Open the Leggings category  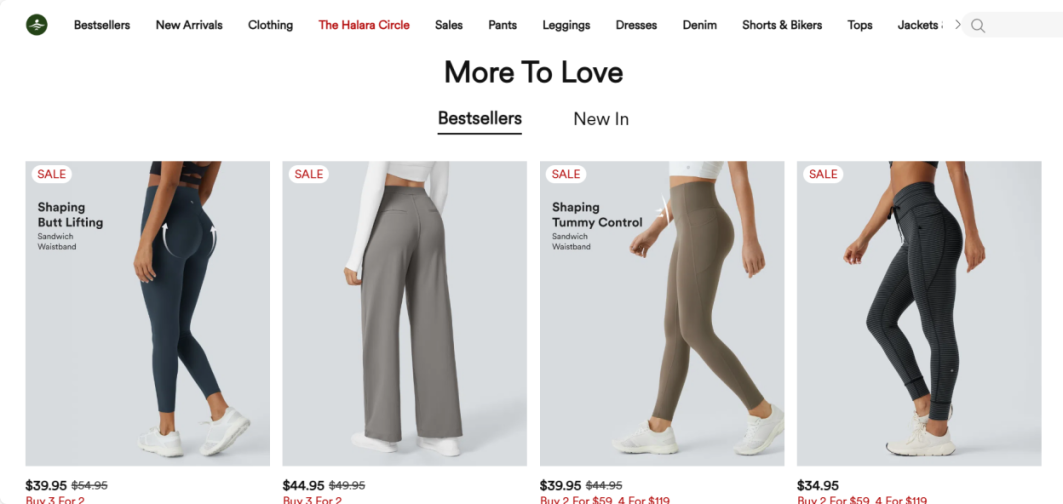(566, 25)
